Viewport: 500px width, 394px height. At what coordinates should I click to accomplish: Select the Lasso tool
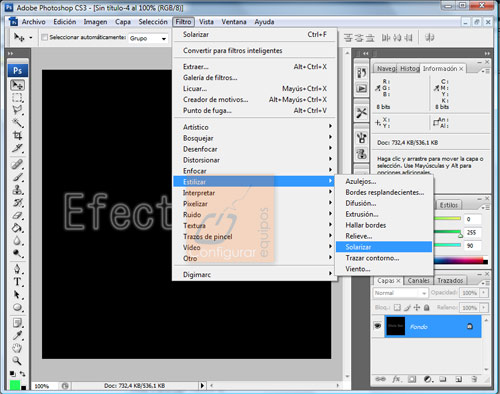(17, 110)
